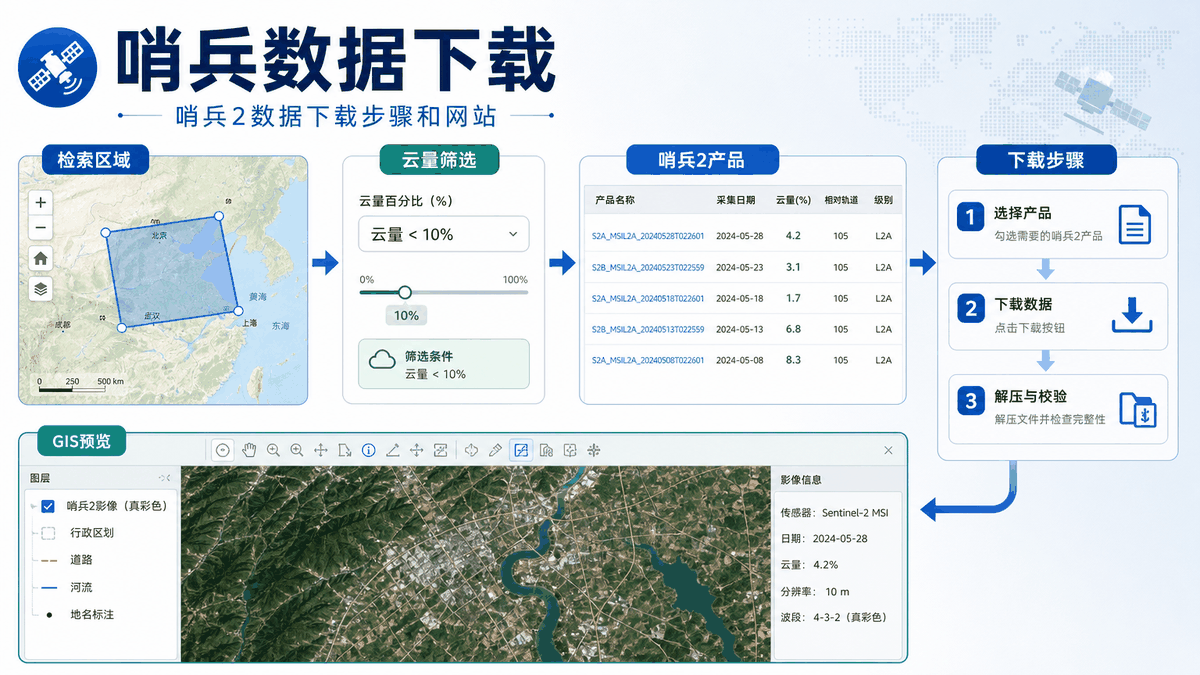The image size is (1200, 675).
Task: Select the 下载步骤 tab label
Action: pyautogui.click(x=1046, y=159)
